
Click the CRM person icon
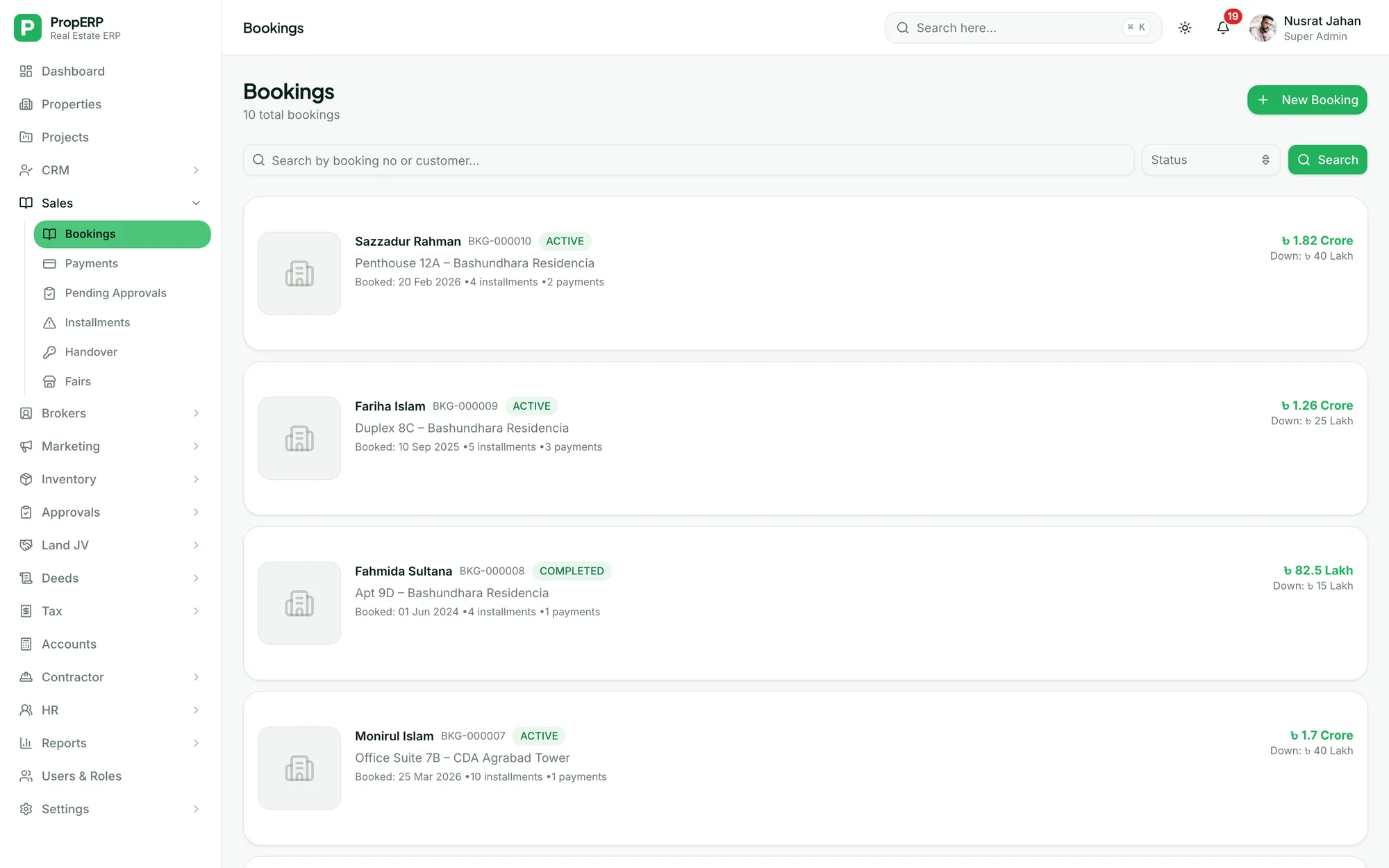(x=26, y=170)
